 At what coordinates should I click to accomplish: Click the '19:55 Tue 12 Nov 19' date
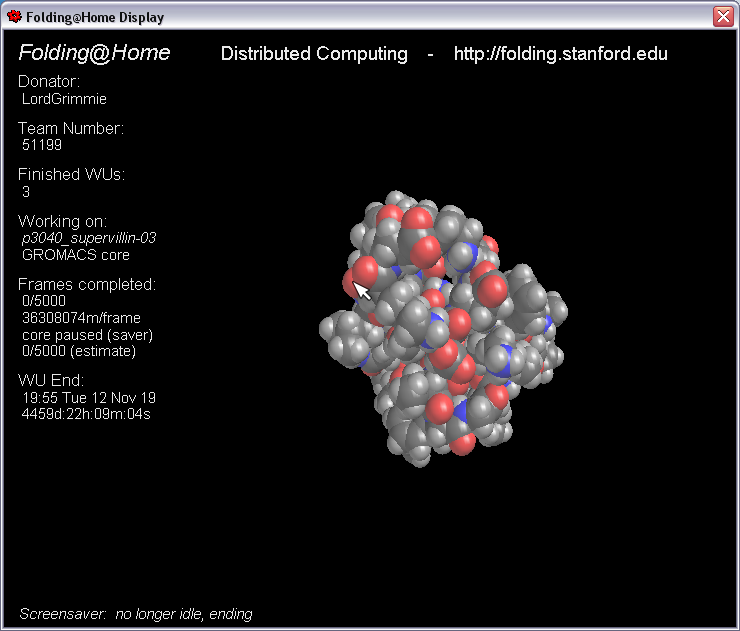(x=89, y=398)
